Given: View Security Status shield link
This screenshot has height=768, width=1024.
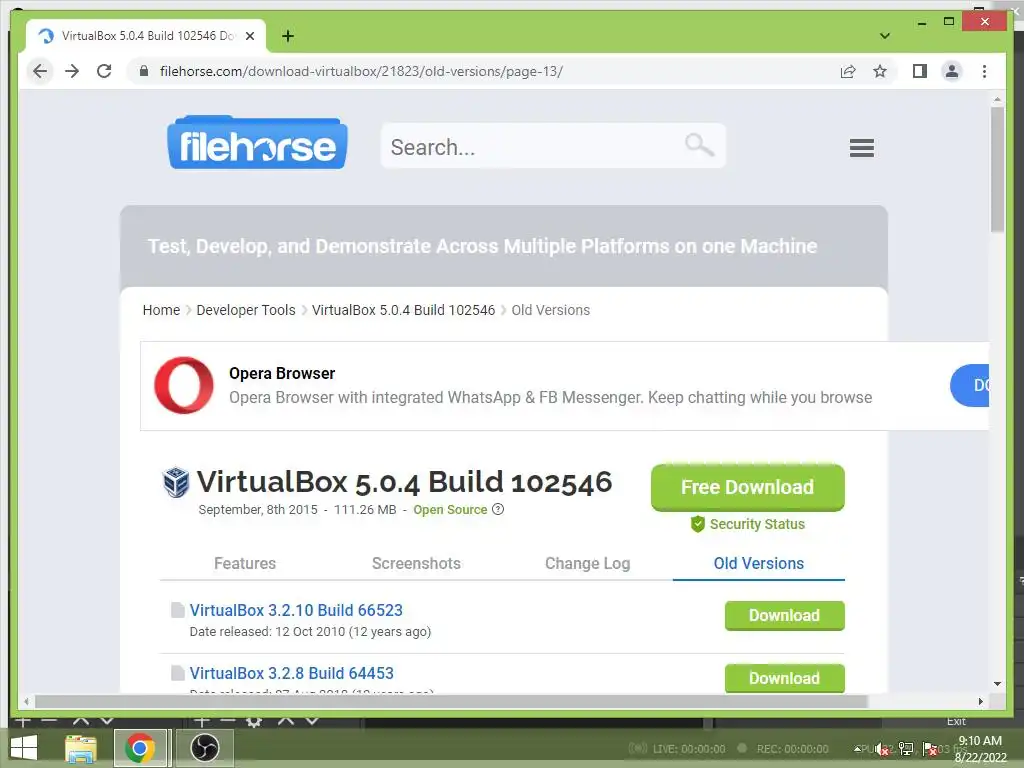Looking at the screenshot, I should pos(748,524).
